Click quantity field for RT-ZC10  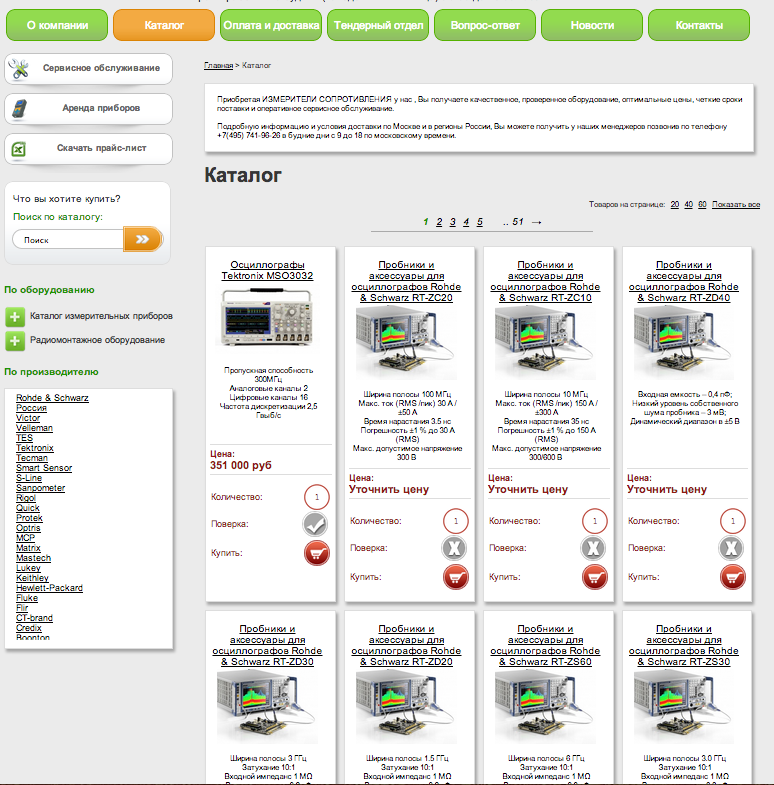click(x=595, y=521)
